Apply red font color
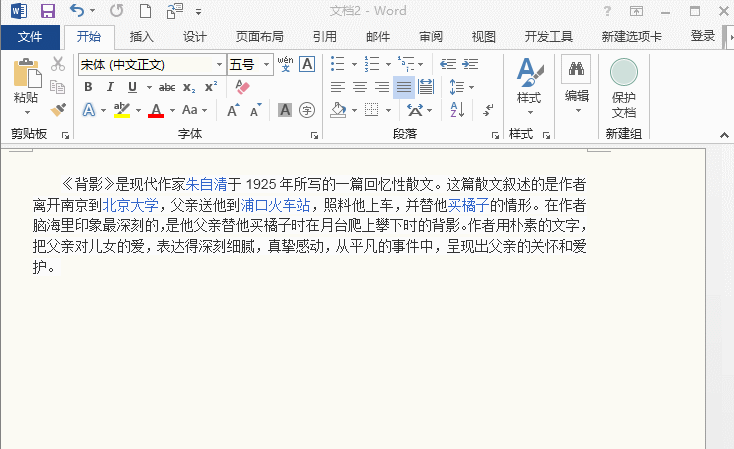734x449 pixels. [156, 110]
